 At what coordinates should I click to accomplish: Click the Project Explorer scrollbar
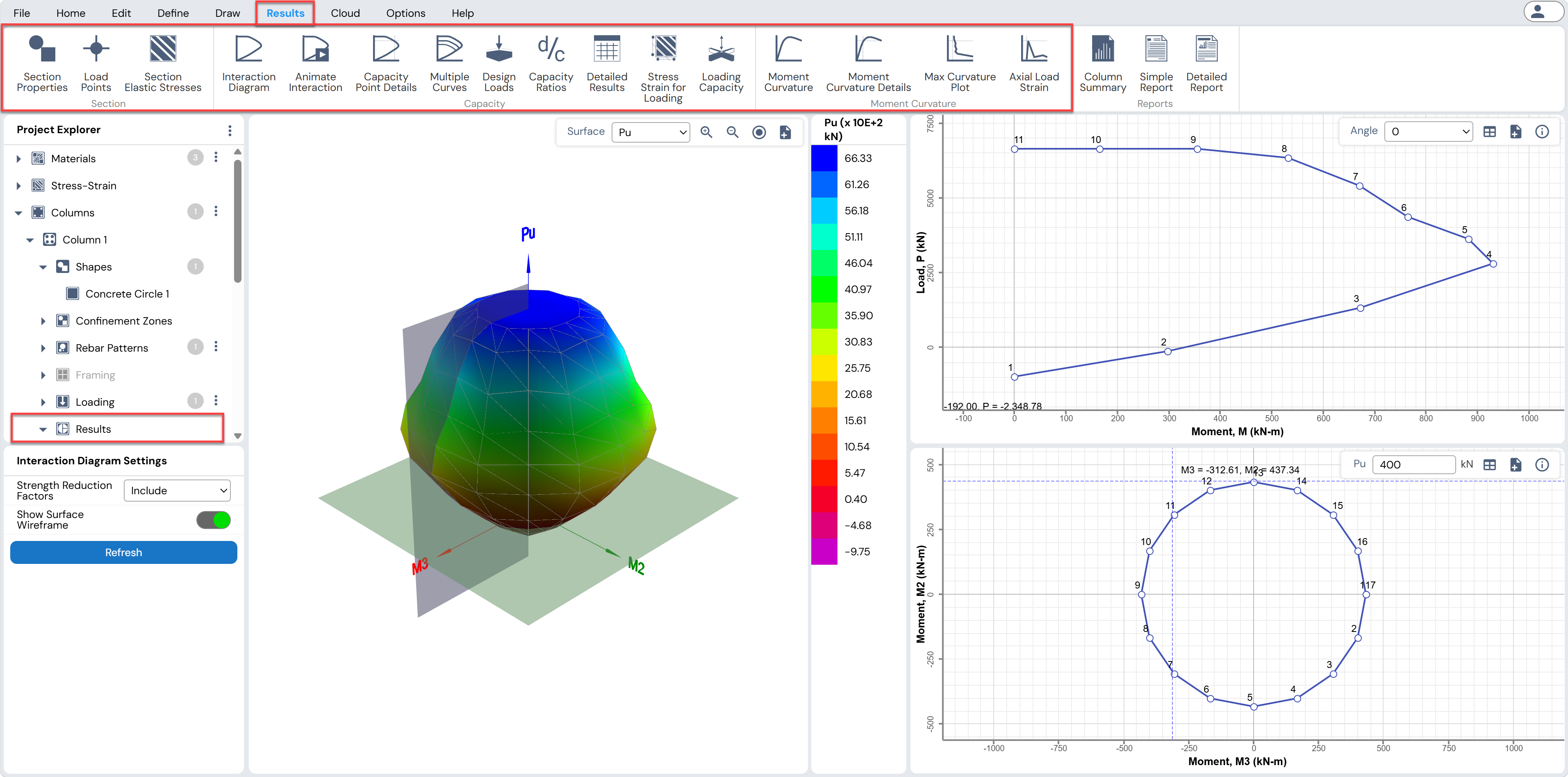pos(237,221)
